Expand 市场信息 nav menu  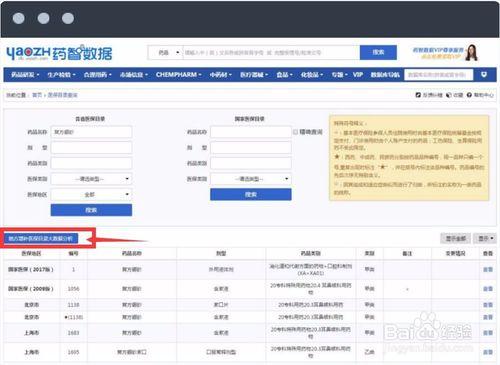coord(134,75)
